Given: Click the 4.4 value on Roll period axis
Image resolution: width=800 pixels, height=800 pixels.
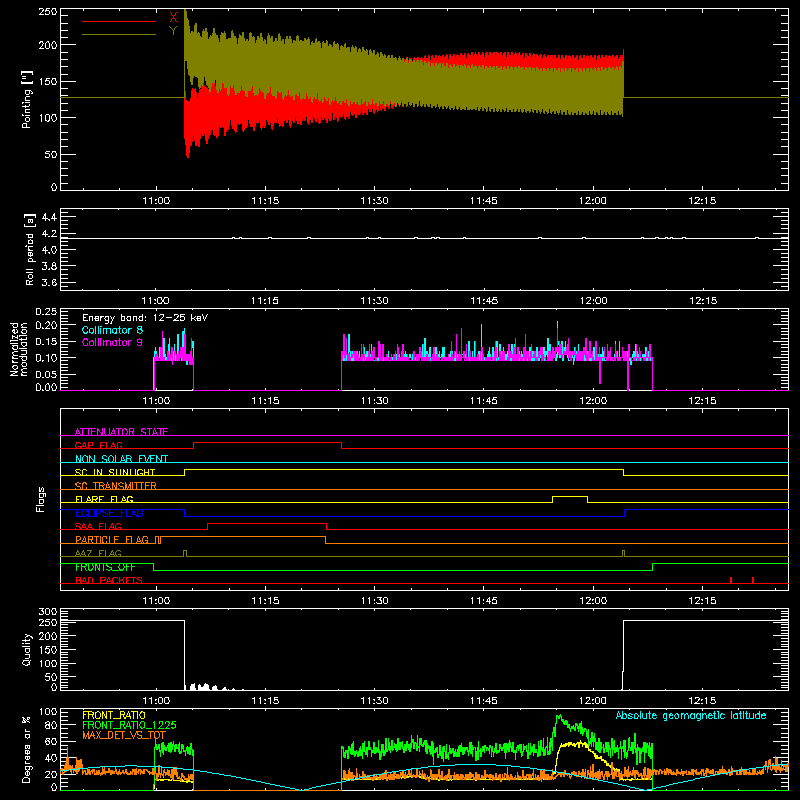Looking at the screenshot, I should [49, 217].
